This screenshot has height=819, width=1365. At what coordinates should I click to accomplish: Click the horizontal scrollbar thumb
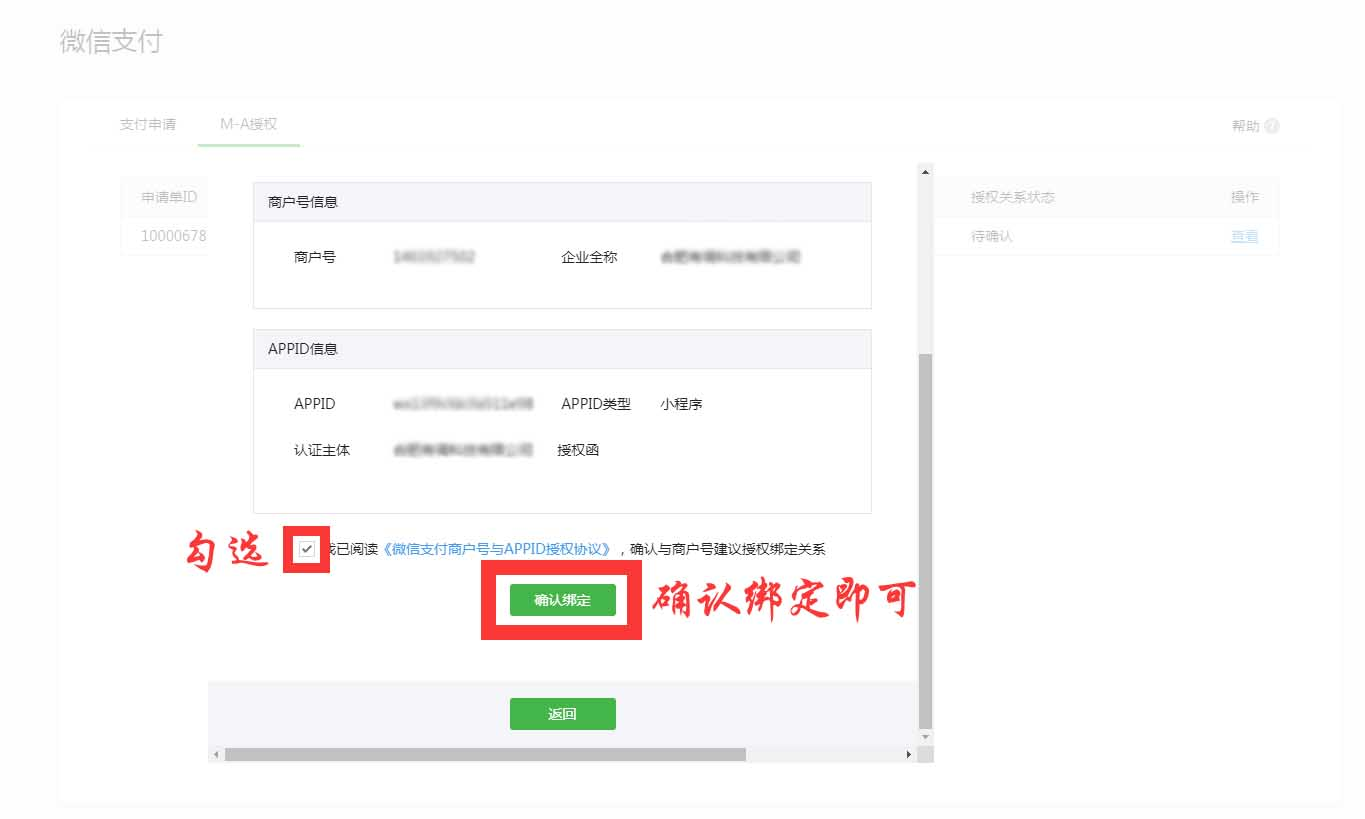tap(485, 754)
